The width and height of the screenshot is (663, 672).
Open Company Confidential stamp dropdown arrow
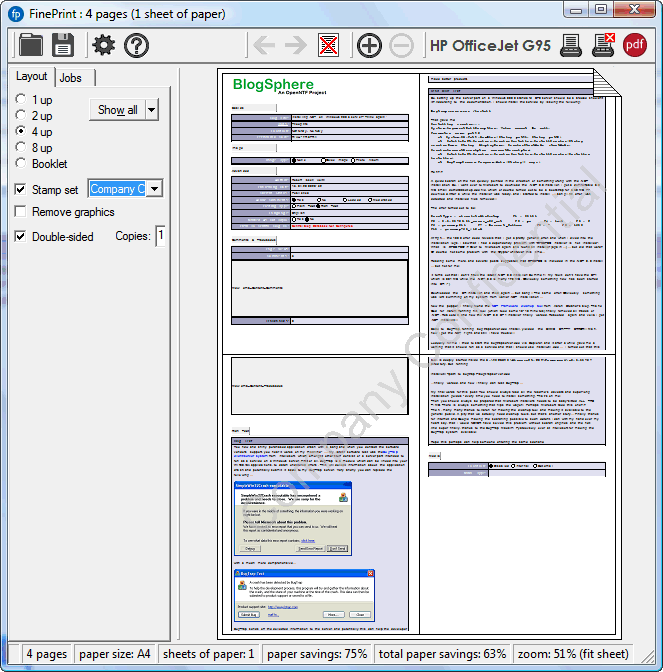[x=155, y=189]
